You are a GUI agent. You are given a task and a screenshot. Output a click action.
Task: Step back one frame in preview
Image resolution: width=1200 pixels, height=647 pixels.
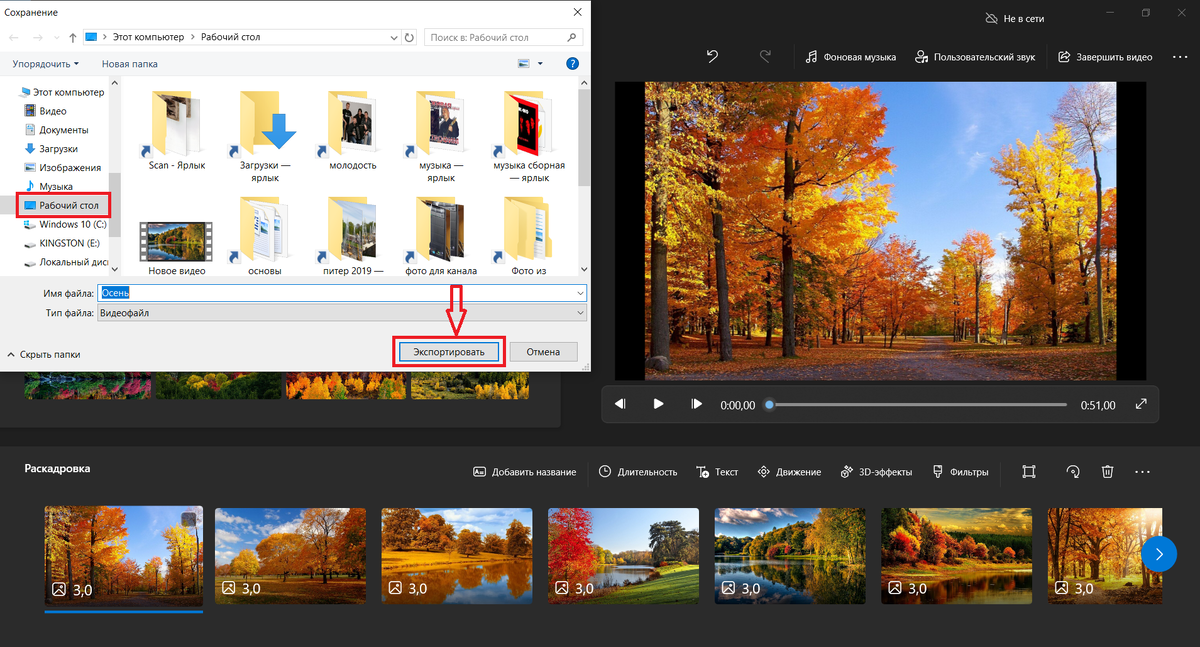pyautogui.click(x=620, y=404)
